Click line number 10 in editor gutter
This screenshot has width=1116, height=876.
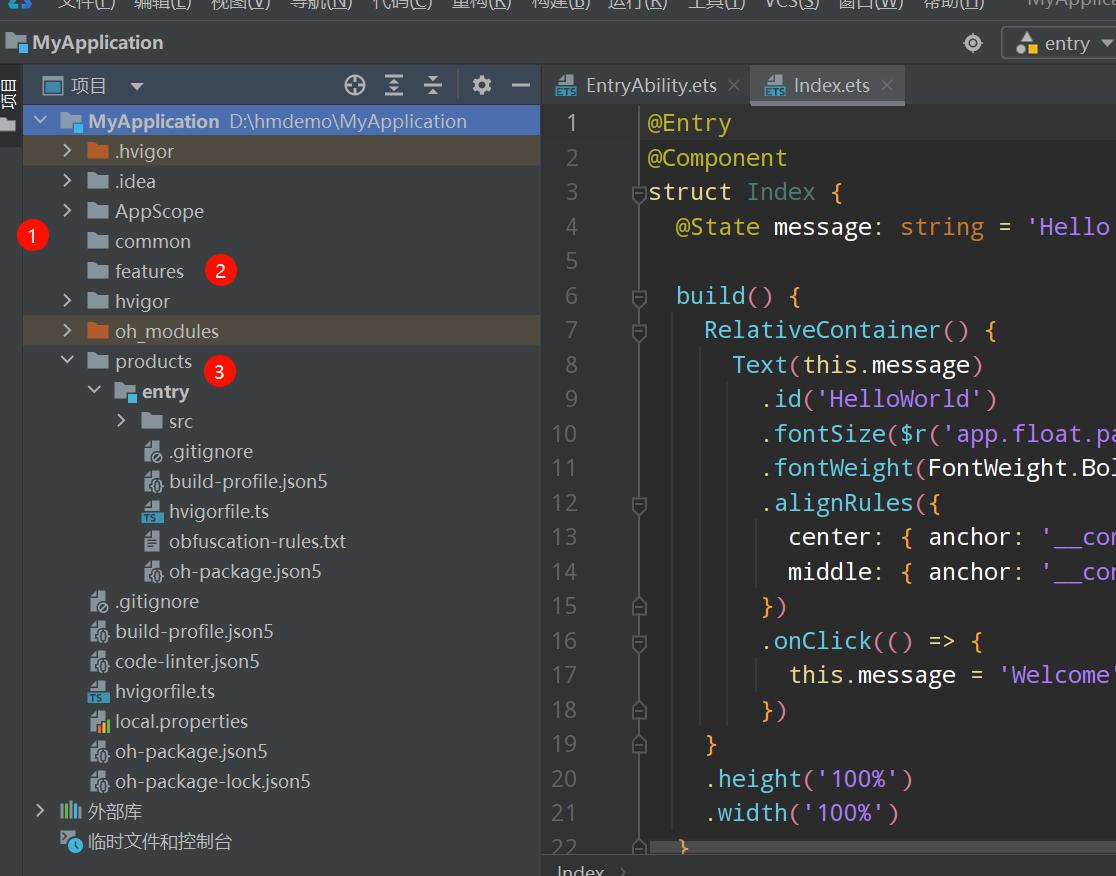click(564, 433)
